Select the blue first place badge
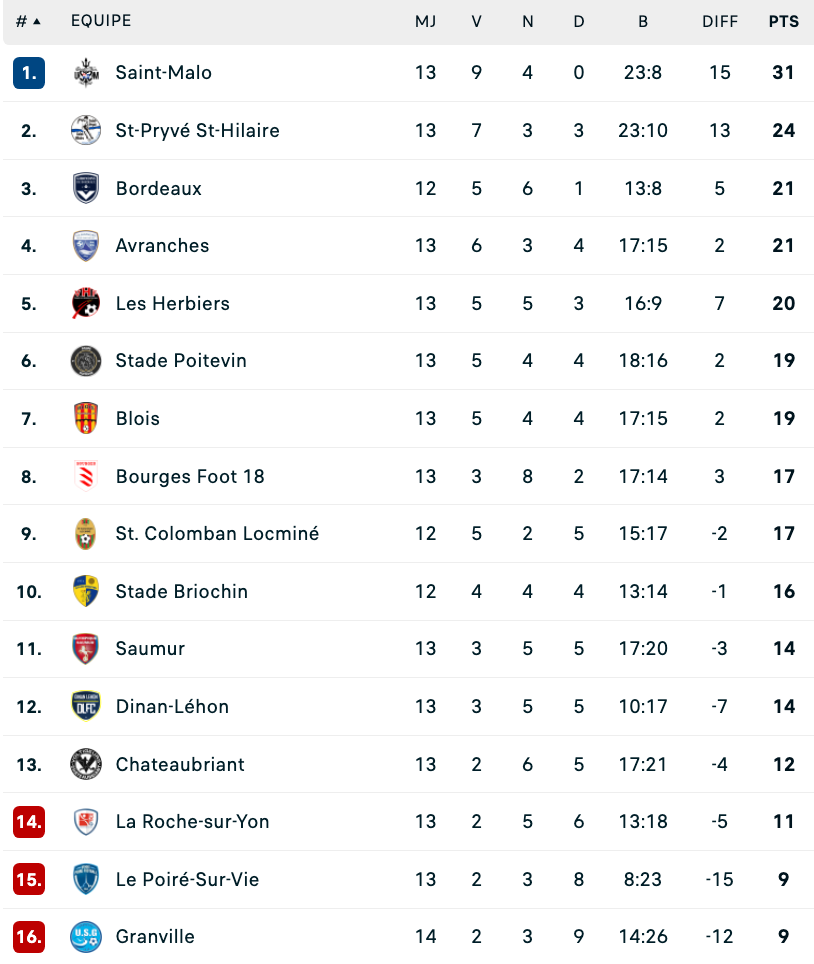This screenshot has height=964, width=814. (x=29, y=73)
